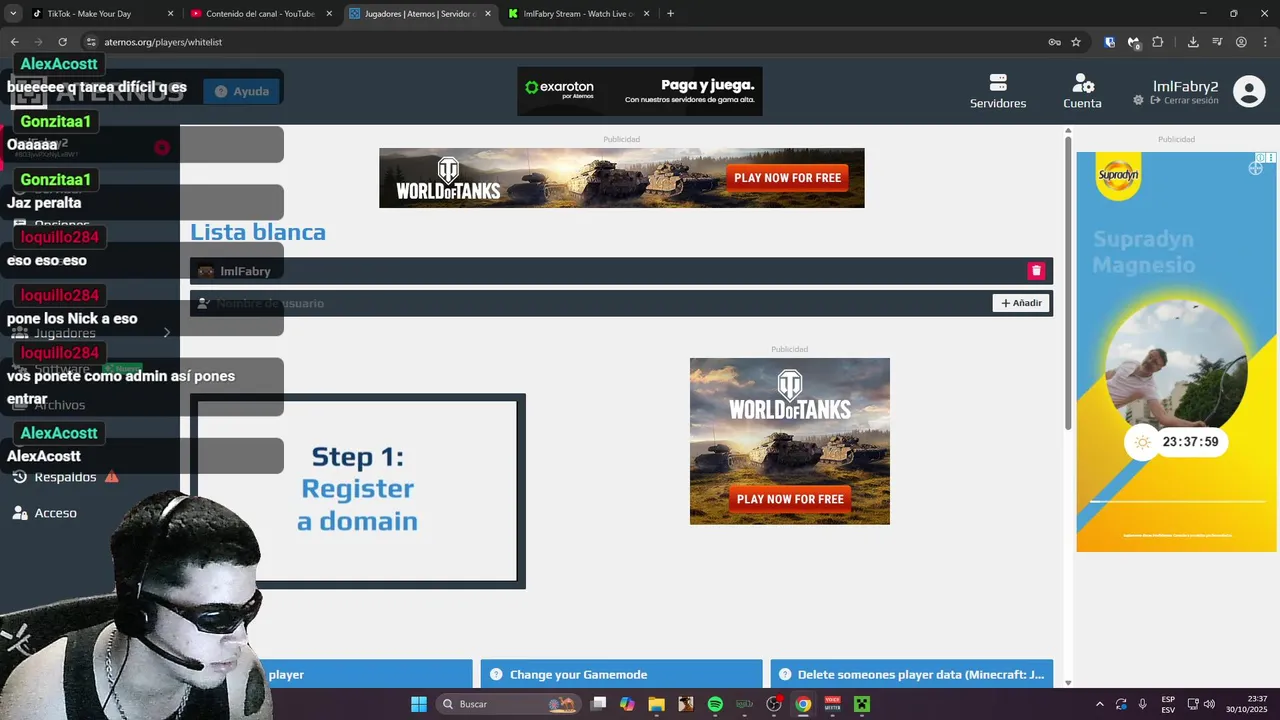Open the Chrome profile icon
Viewport: 1280px width, 720px height.
tap(1241, 42)
